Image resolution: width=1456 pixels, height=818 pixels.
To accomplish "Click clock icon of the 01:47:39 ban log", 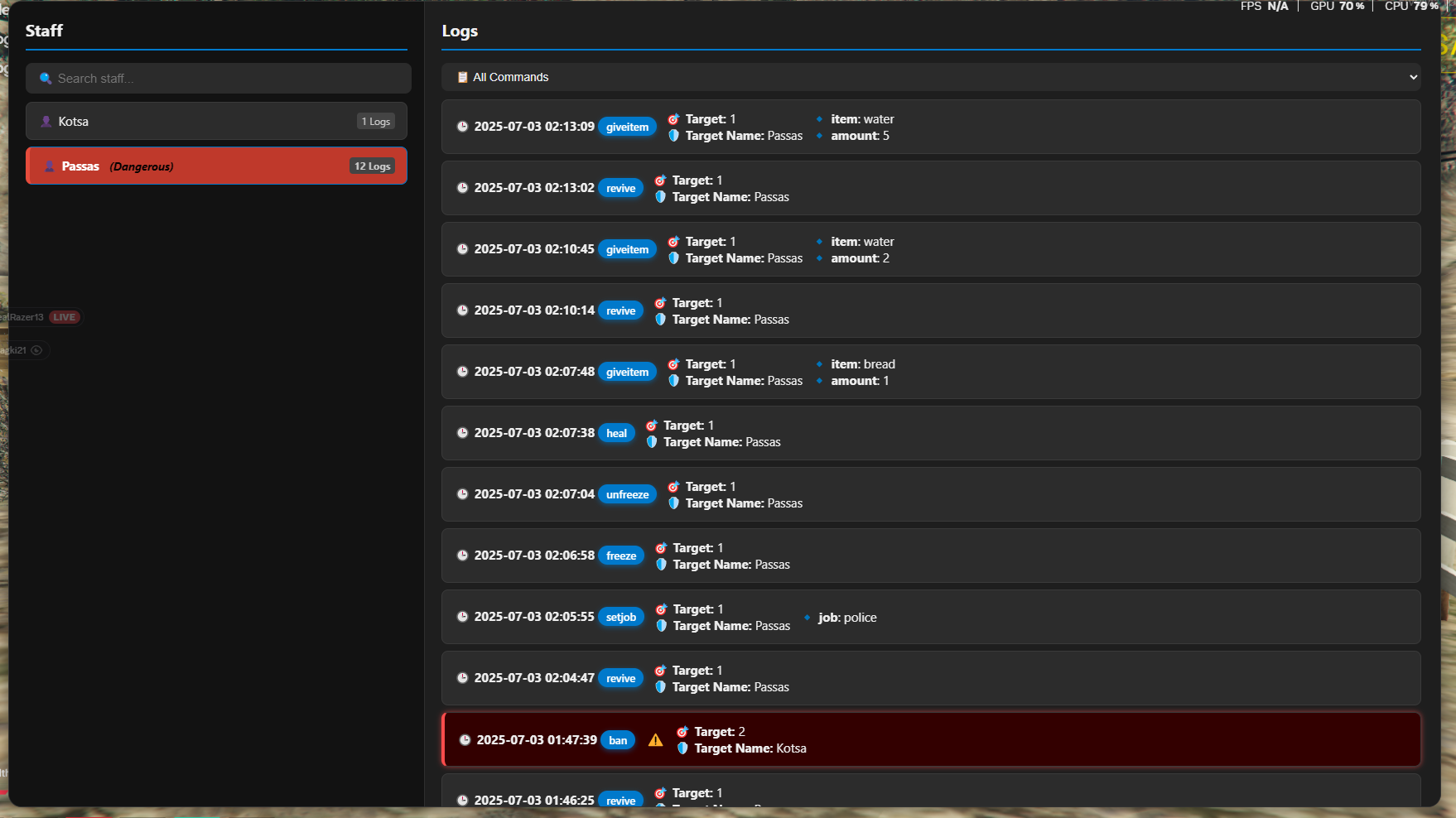I will (465, 740).
